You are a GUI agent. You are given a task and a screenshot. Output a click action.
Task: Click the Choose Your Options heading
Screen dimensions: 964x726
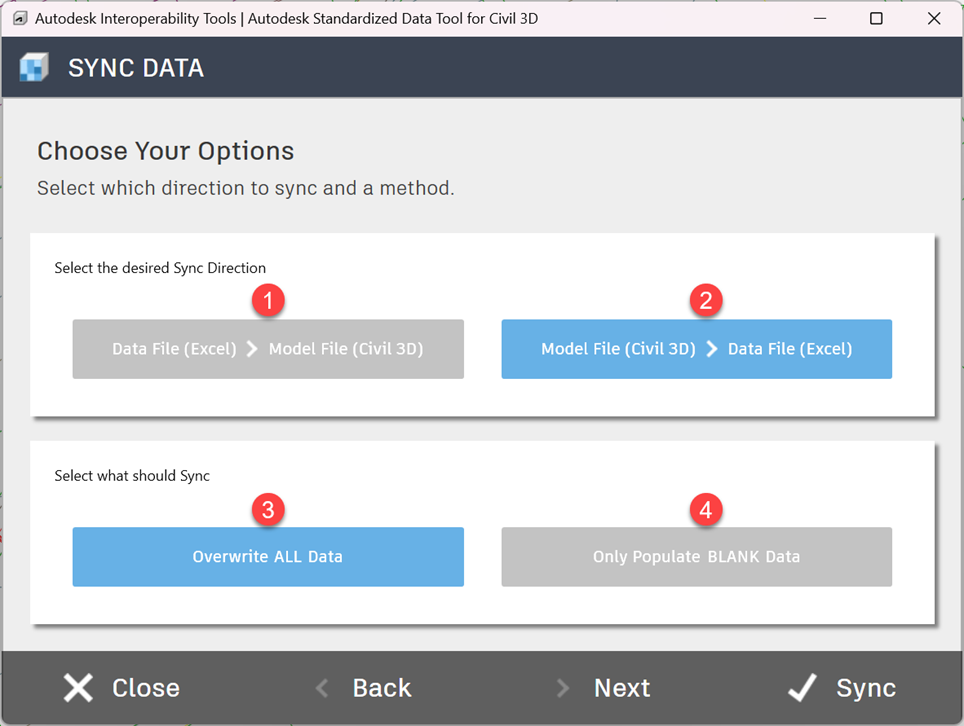[x=166, y=151]
